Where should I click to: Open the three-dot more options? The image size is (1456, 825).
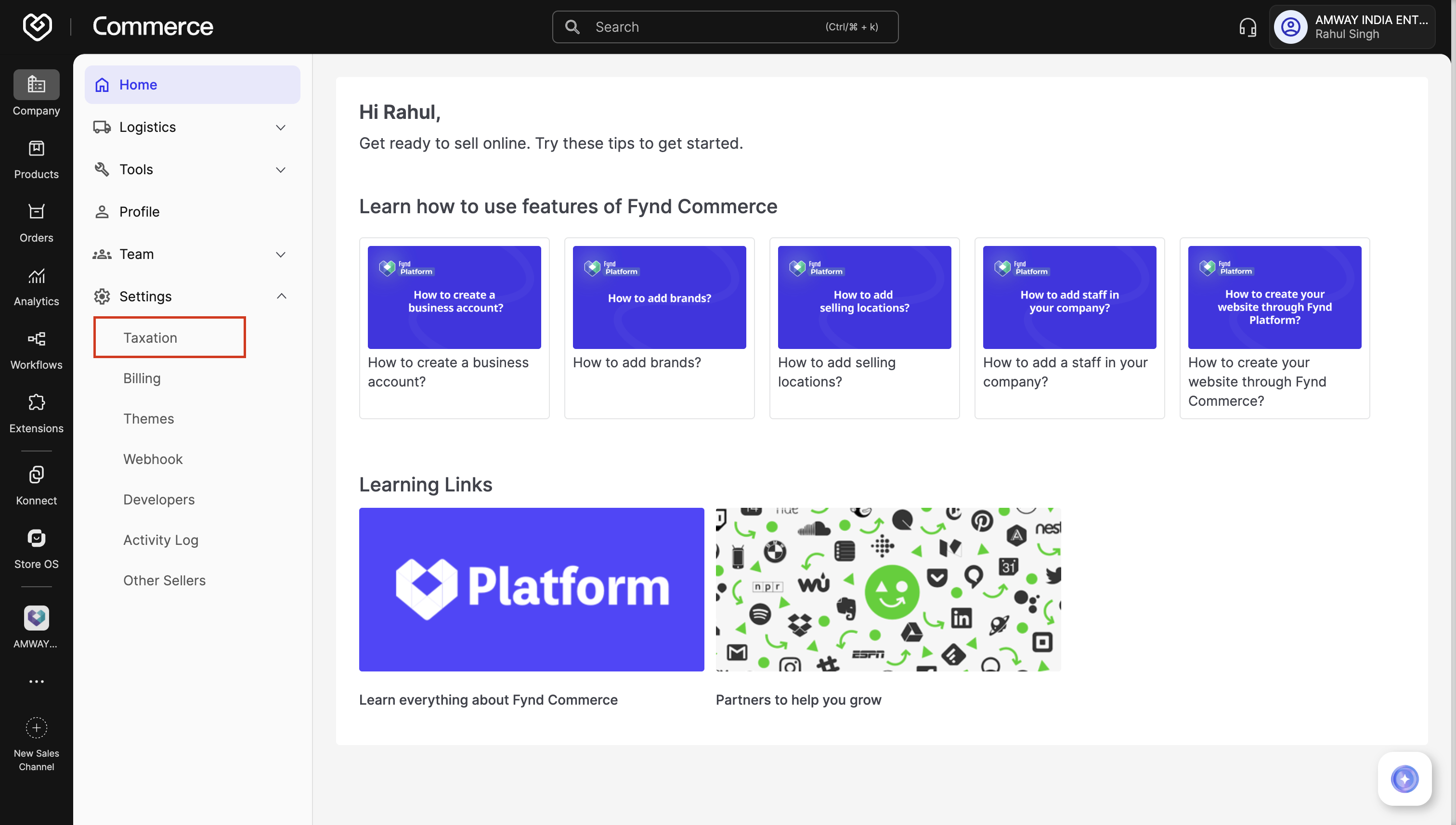point(36,682)
